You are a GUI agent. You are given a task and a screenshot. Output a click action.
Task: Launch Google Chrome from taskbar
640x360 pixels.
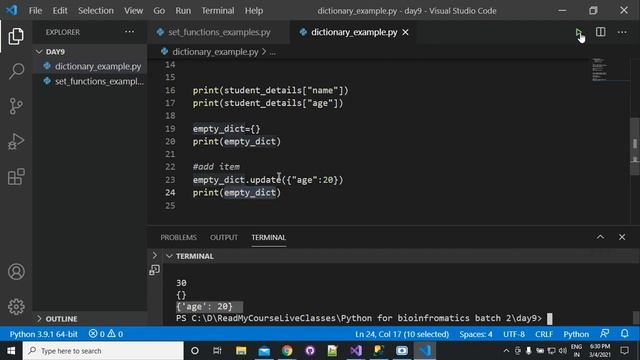(287, 351)
